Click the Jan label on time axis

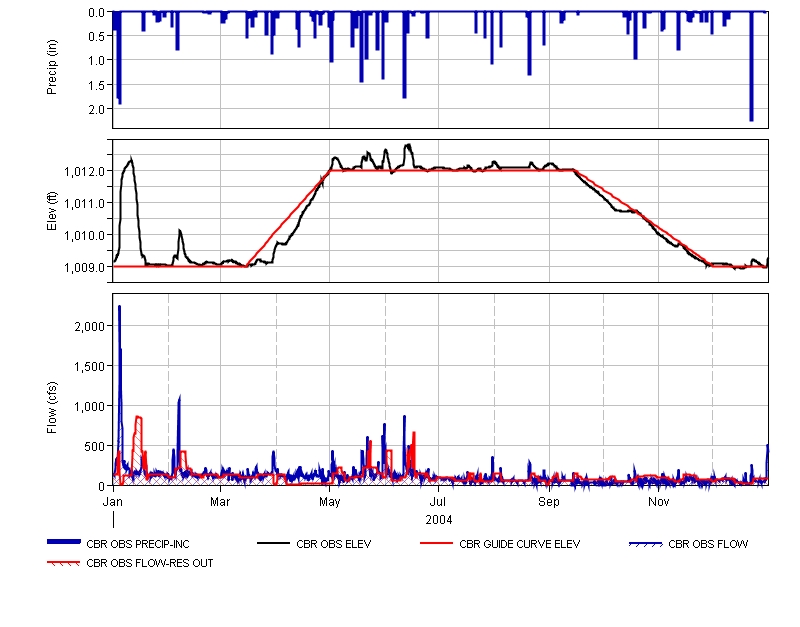112,502
